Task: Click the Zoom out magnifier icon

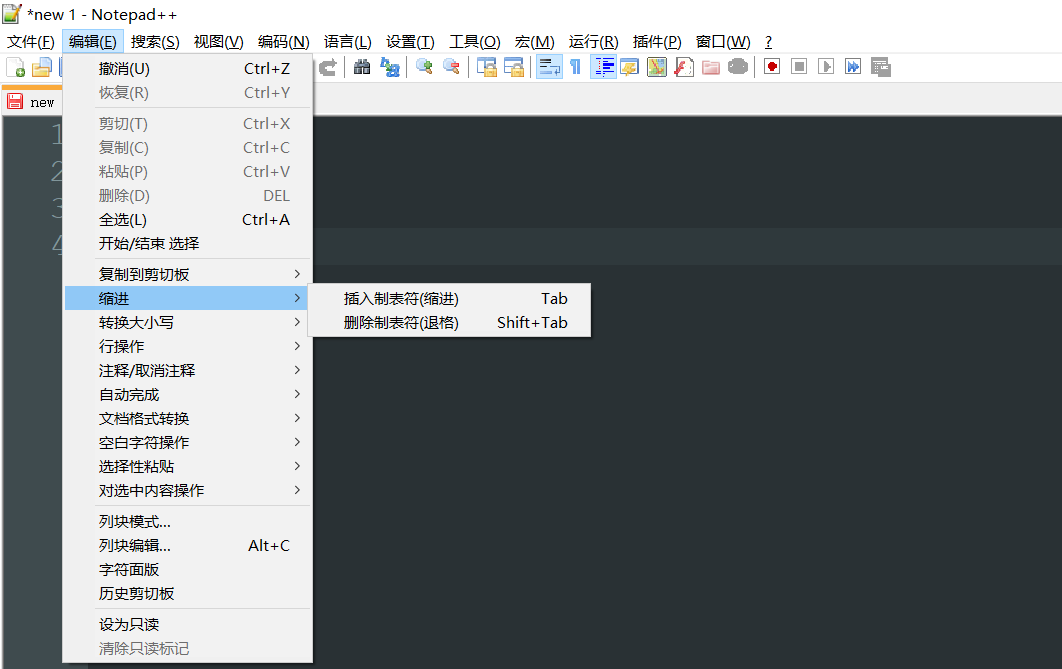Action: (x=452, y=67)
